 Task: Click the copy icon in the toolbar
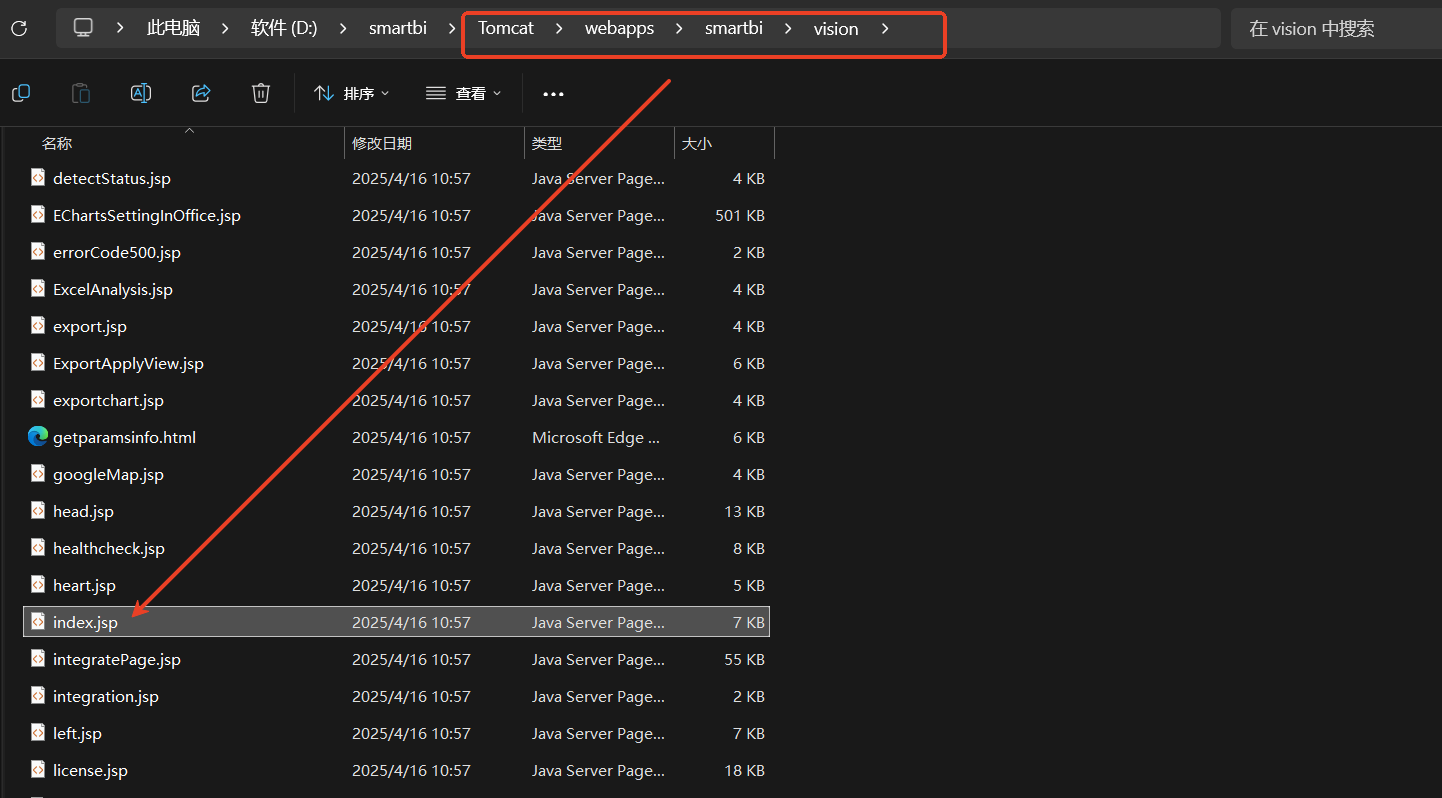[x=21, y=93]
